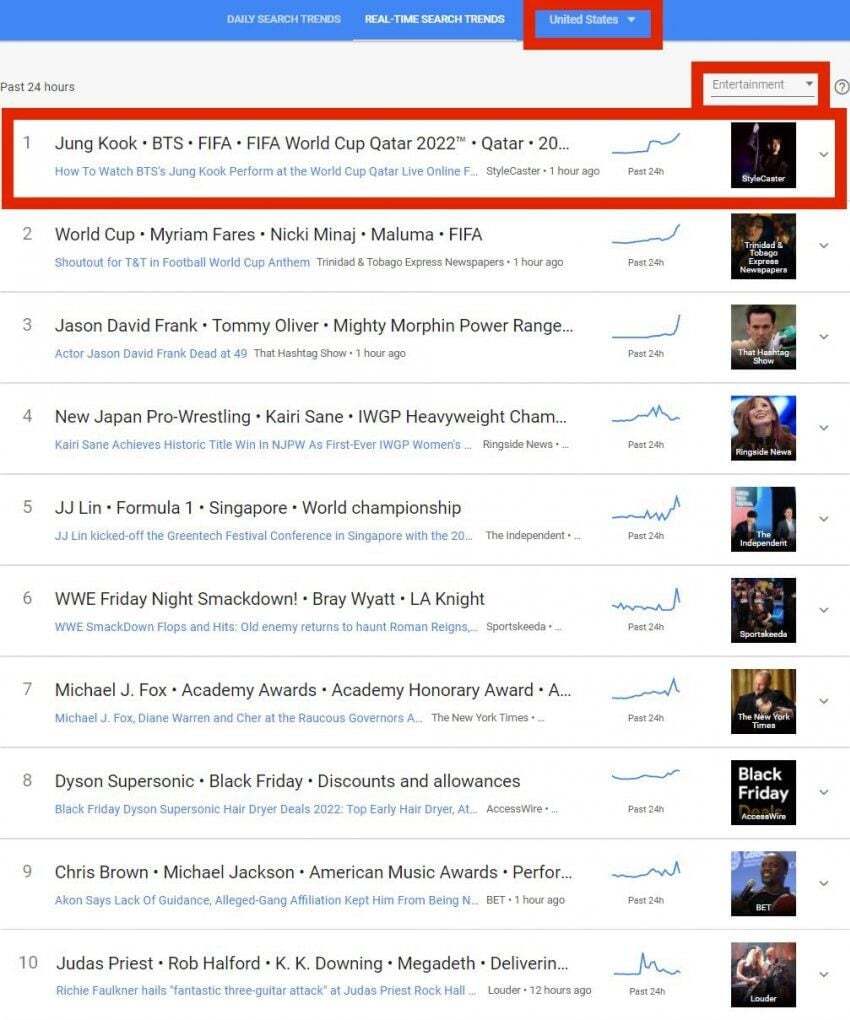
Task: Expand the WWE Friday Night Smackdown row
Action: pos(823,610)
